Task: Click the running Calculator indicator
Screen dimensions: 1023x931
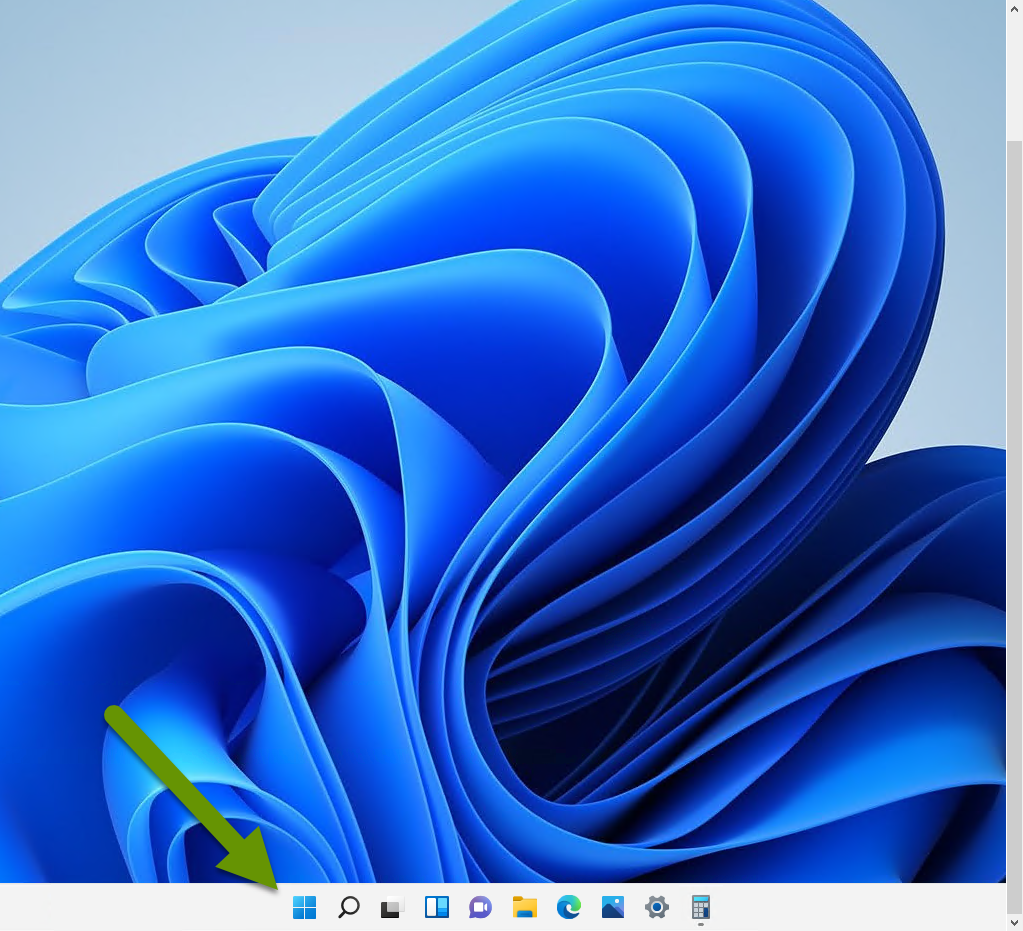Action: point(700,925)
